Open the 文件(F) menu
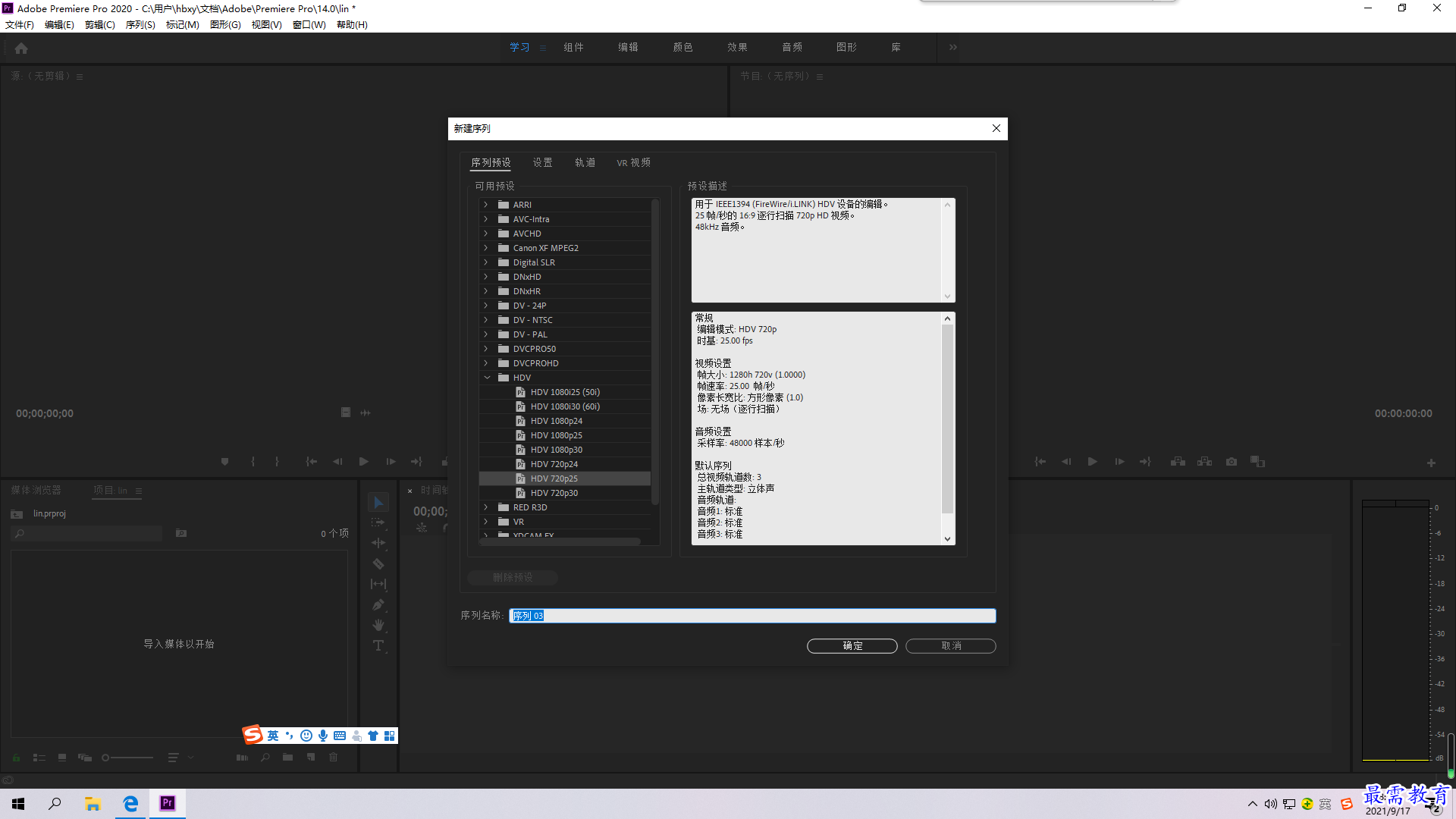Viewport: 1456px width, 819px height. 20,25
